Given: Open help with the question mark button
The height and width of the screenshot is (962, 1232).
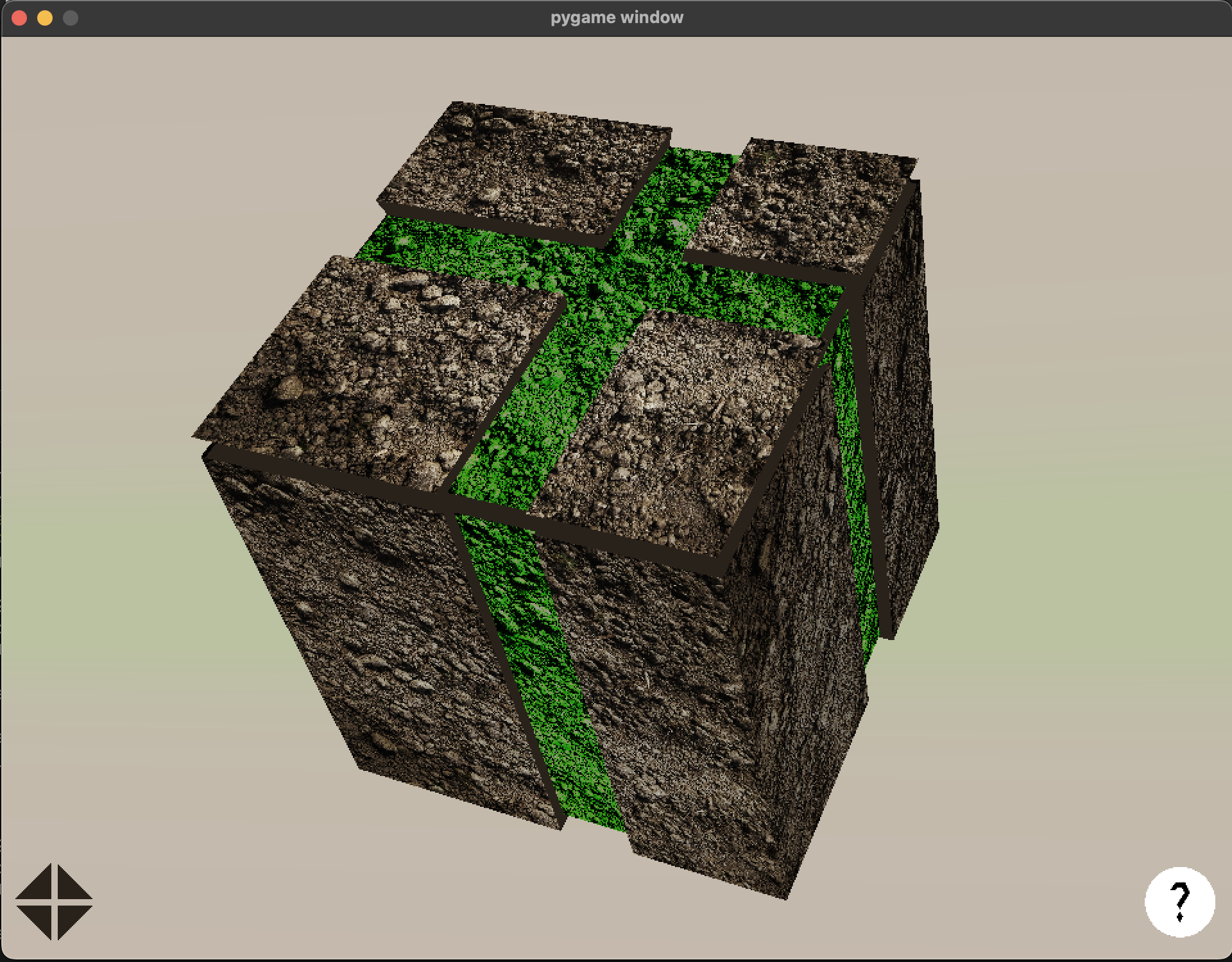Looking at the screenshot, I should click(x=1179, y=902).
